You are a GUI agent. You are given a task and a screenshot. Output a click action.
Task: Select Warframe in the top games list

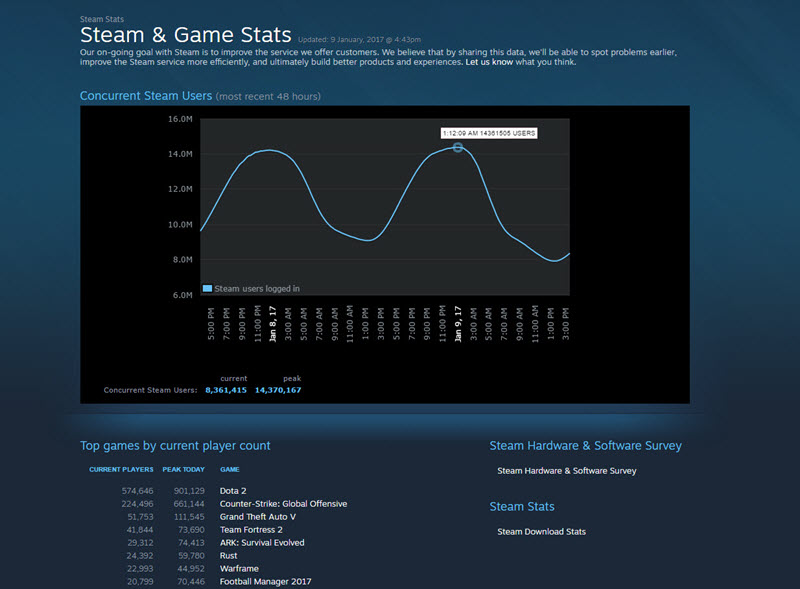click(x=239, y=569)
